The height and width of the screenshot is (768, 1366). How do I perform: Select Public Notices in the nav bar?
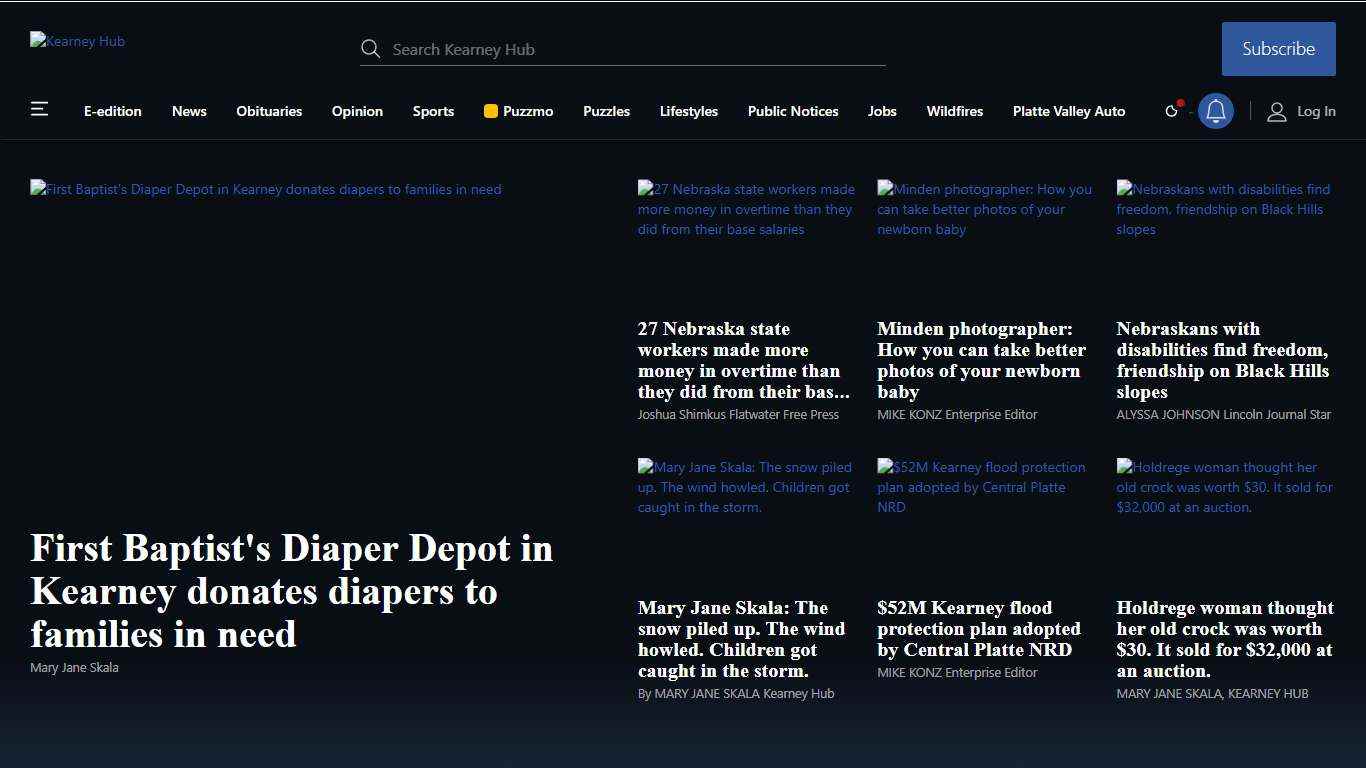click(792, 111)
